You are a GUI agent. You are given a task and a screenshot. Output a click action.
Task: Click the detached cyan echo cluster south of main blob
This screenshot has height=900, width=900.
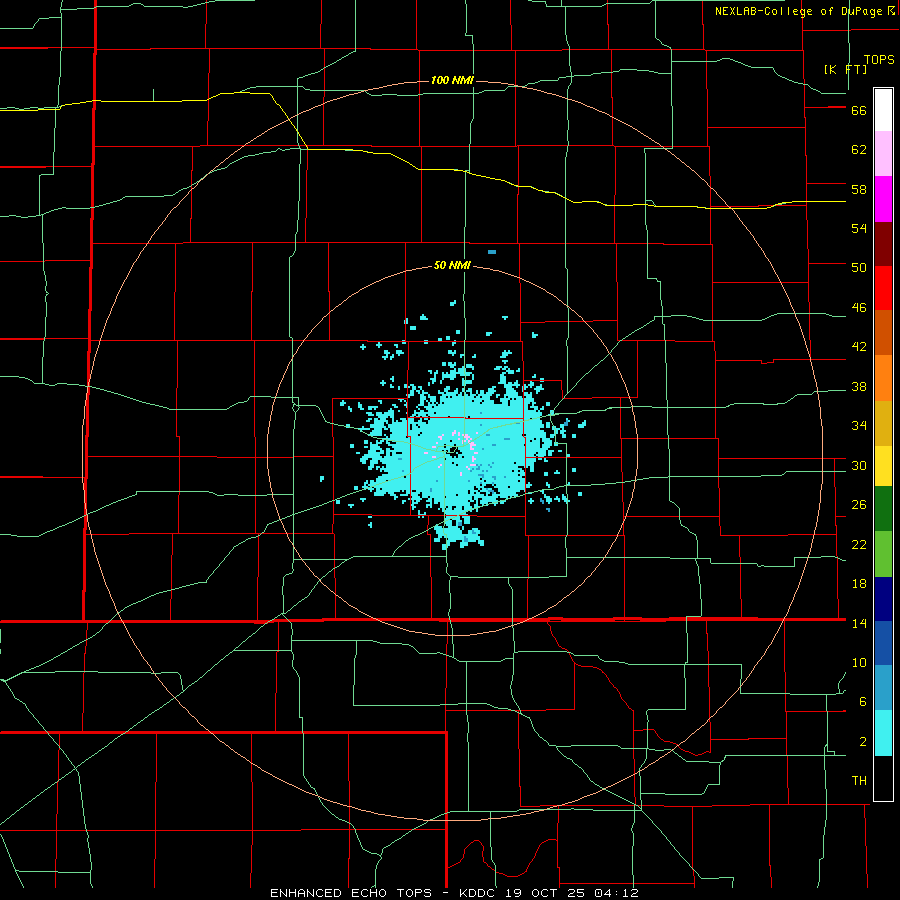click(458, 534)
